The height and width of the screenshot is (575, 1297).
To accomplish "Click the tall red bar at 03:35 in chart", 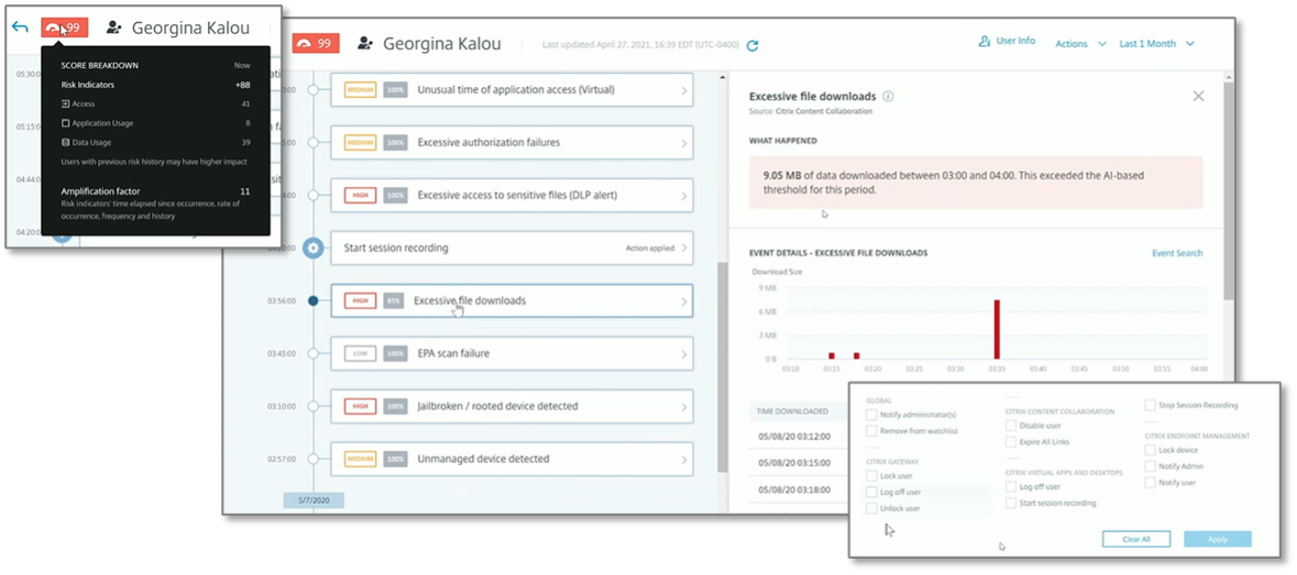I will point(997,328).
